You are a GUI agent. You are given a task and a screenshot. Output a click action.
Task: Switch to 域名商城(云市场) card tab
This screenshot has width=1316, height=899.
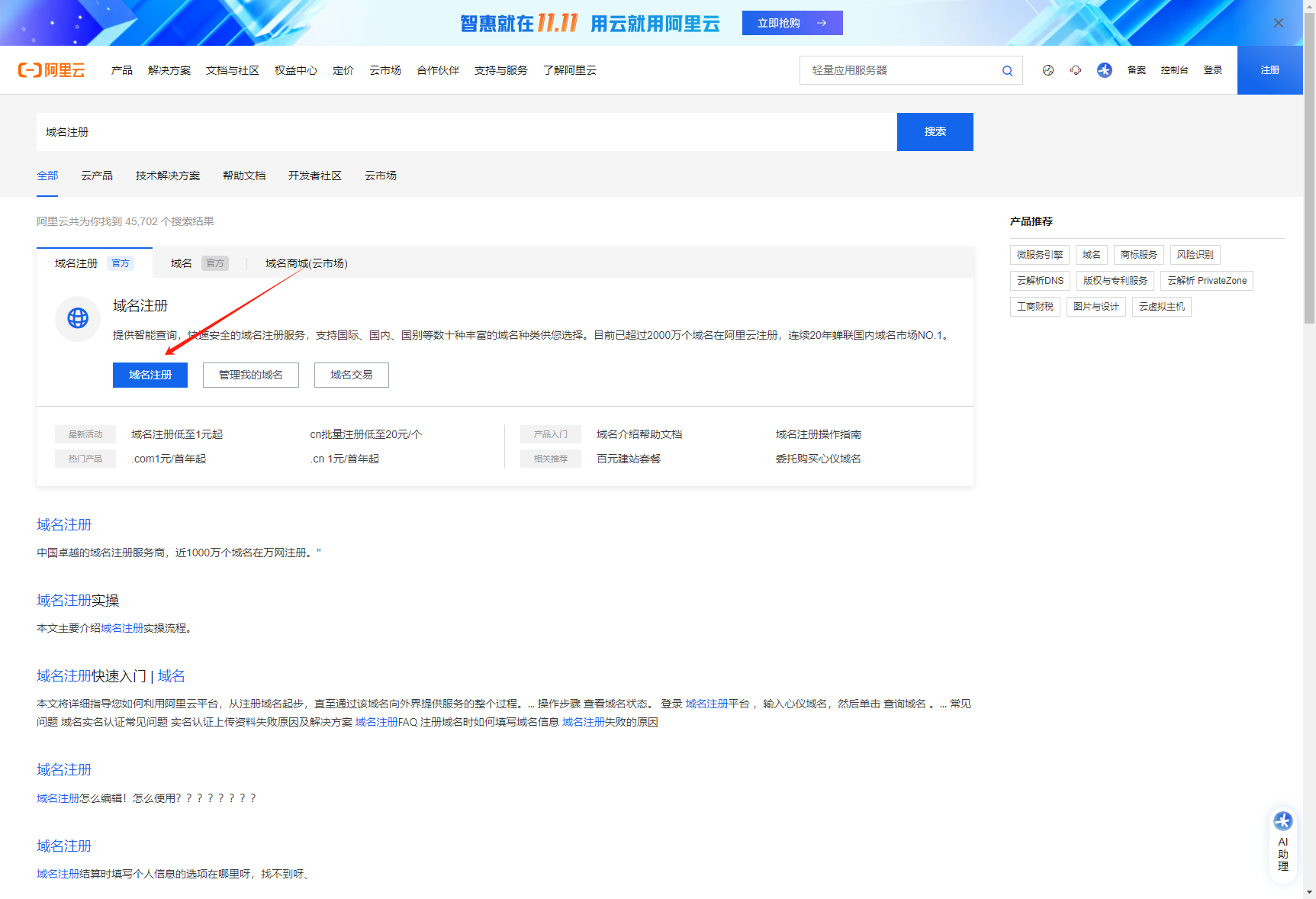(307, 263)
